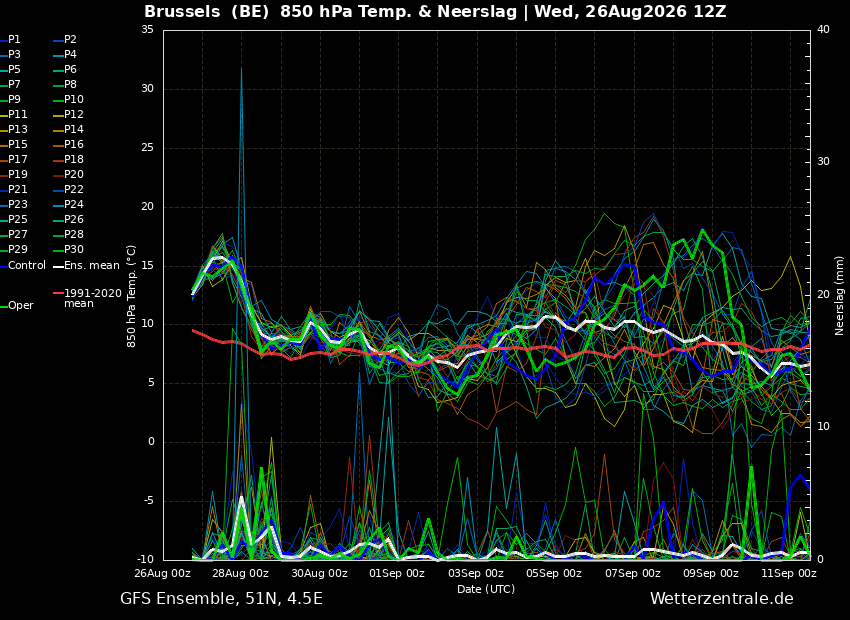Click the "05Sep 00z" date axis label
This screenshot has width=850, height=620.
tap(554, 573)
